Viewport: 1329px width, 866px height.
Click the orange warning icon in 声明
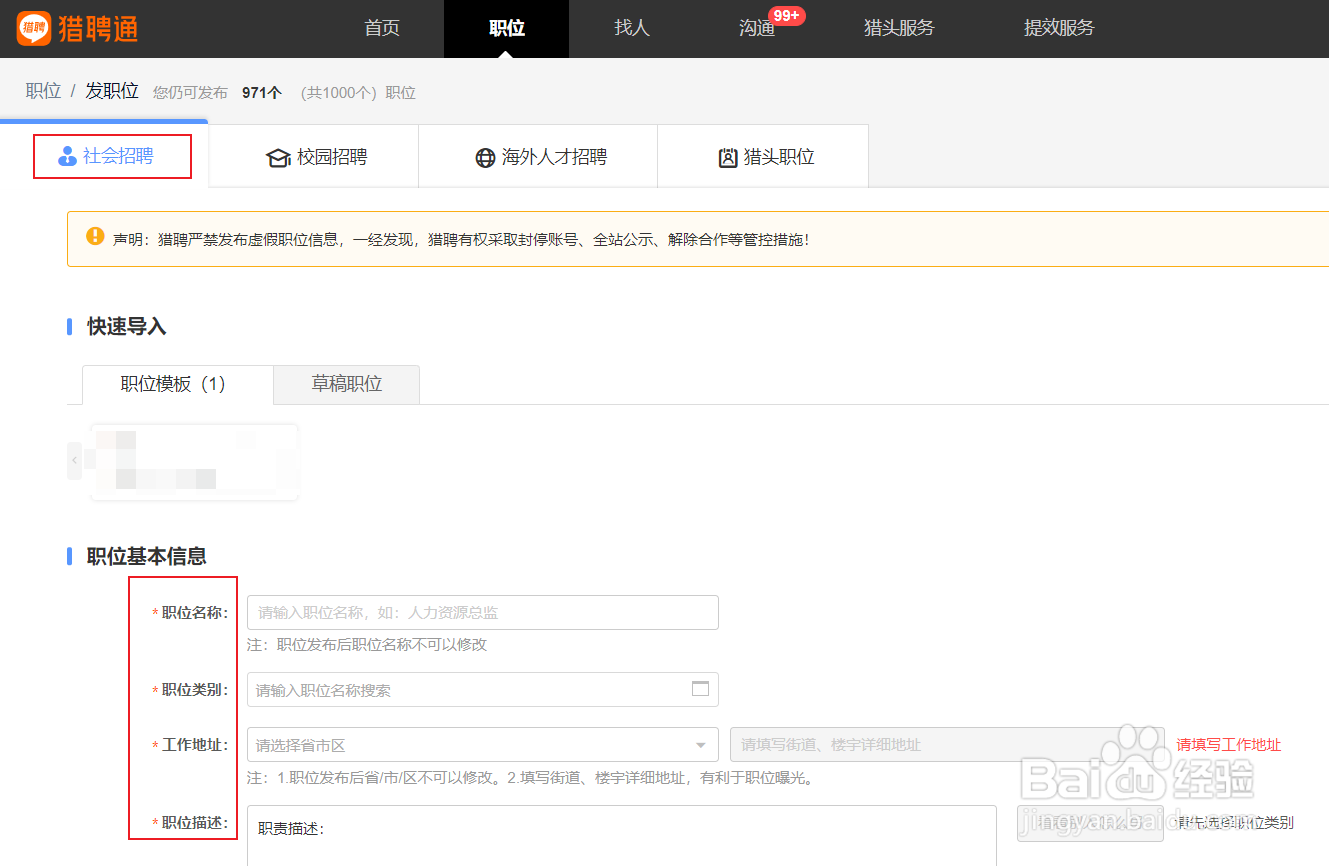(95, 236)
